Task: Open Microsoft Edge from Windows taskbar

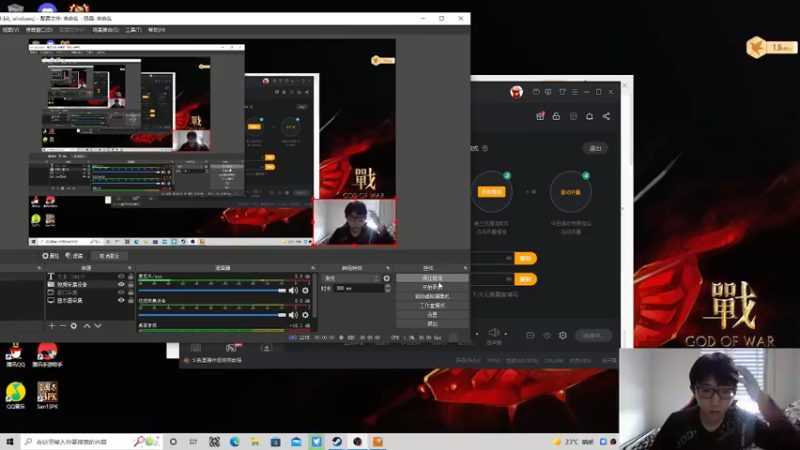Action: (x=235, y=441)
